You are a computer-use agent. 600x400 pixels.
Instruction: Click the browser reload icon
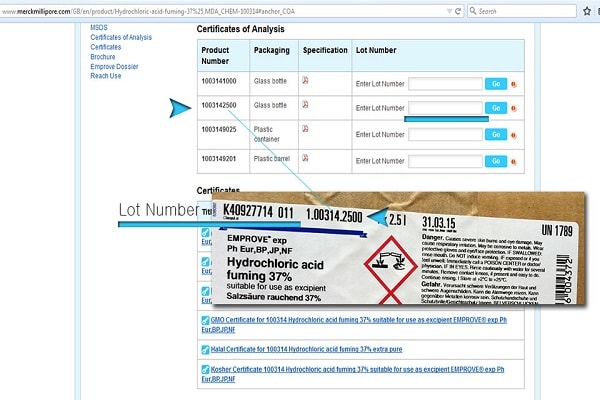[458, 11]
